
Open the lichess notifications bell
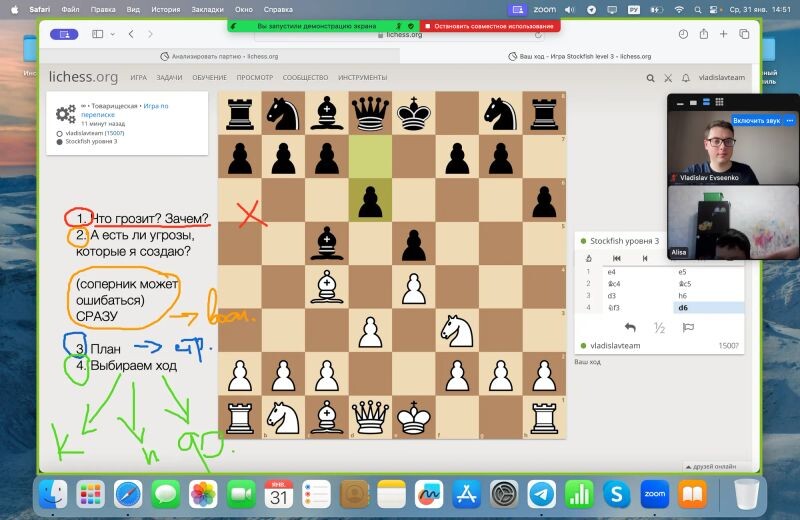(x=685, y=77)
